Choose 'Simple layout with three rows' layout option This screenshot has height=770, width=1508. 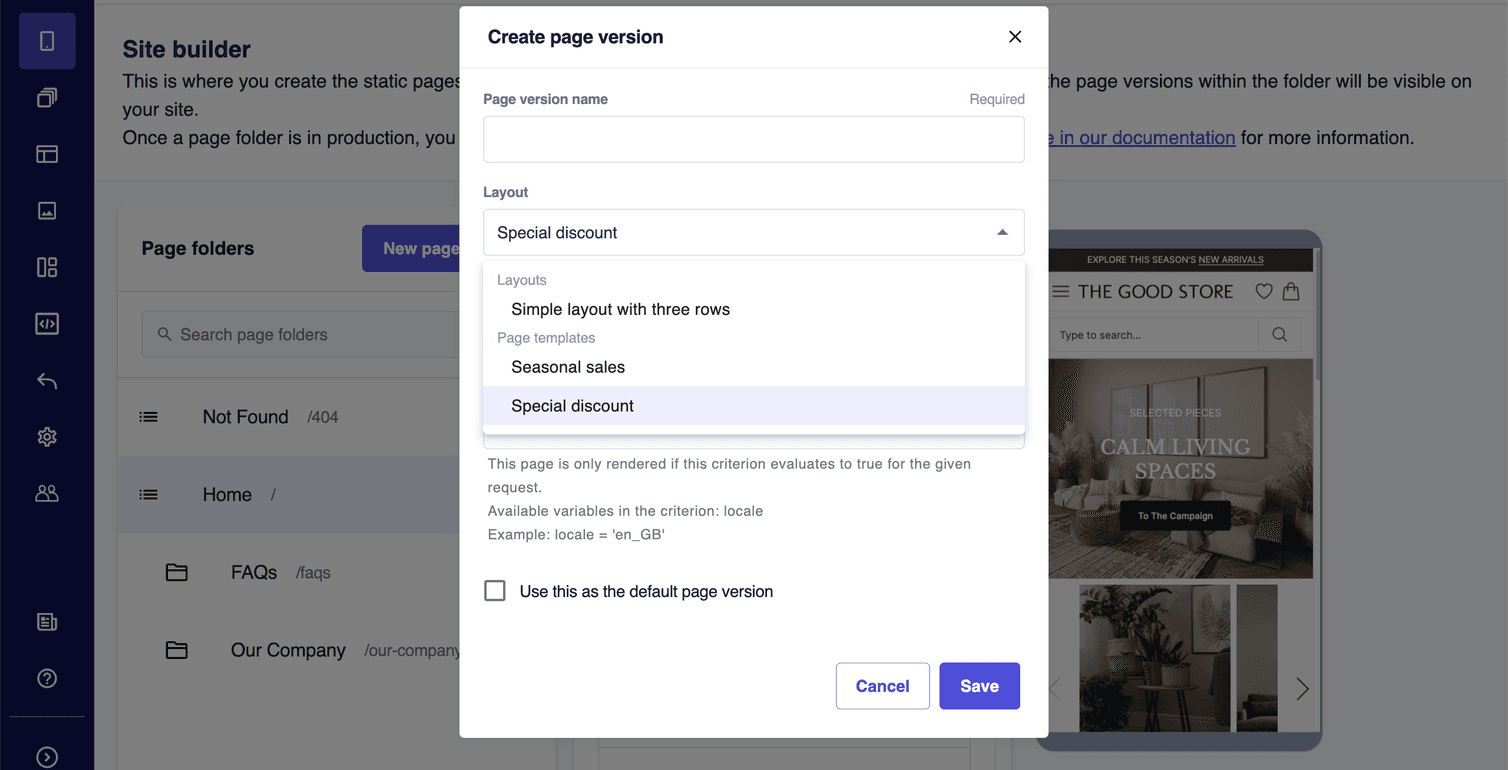coord(620,309)
